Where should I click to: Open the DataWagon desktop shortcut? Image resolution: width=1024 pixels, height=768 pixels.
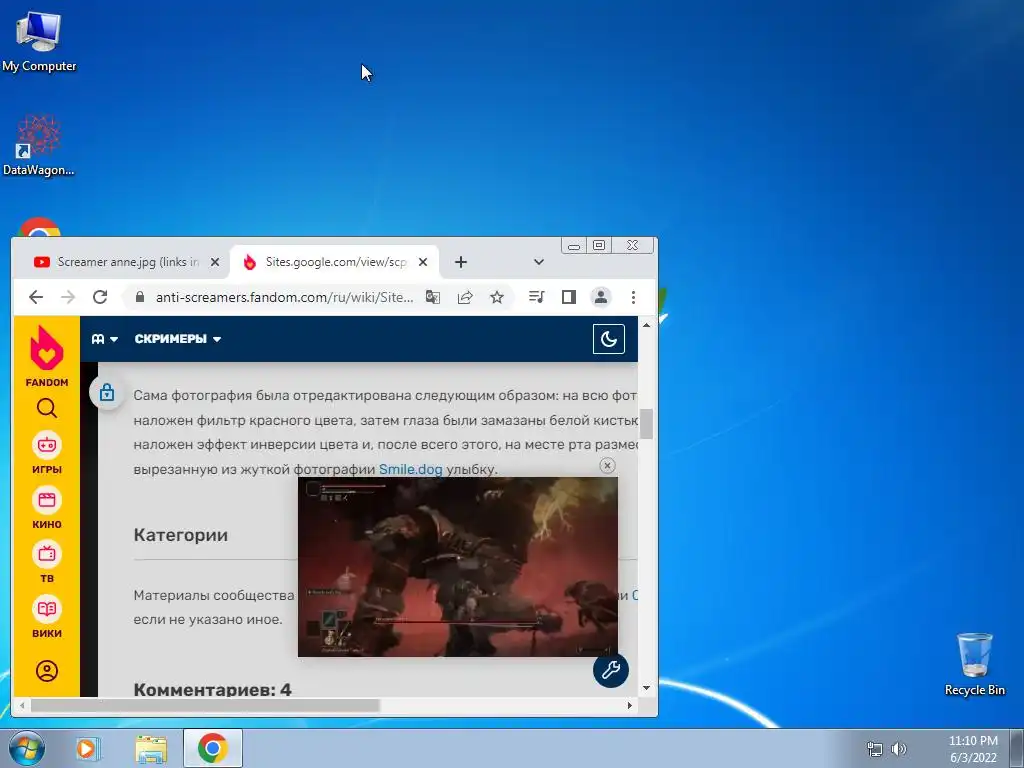tap(39, 145)
